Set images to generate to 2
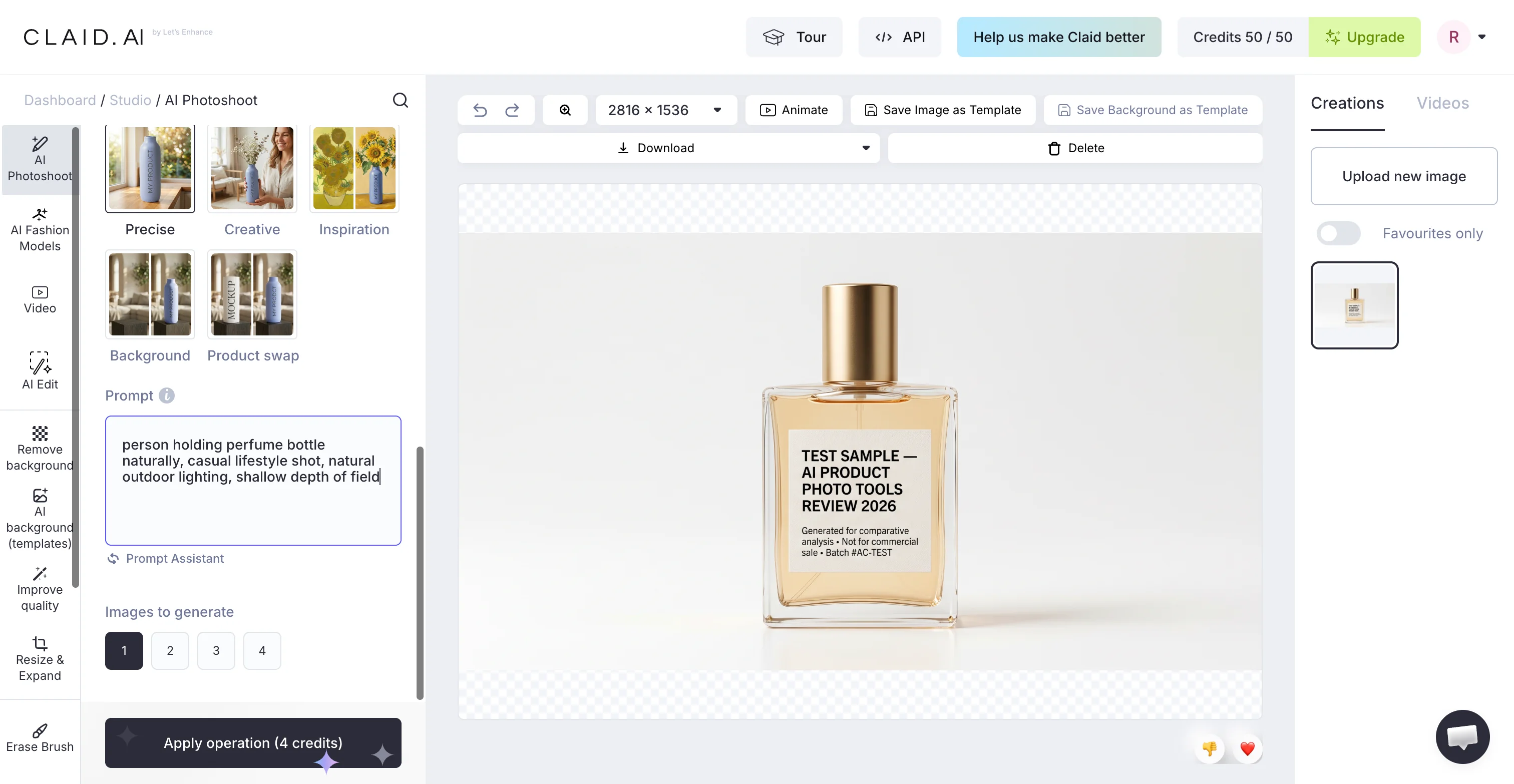The height and width of the screenshot is (784, 1514). (170, 650)
